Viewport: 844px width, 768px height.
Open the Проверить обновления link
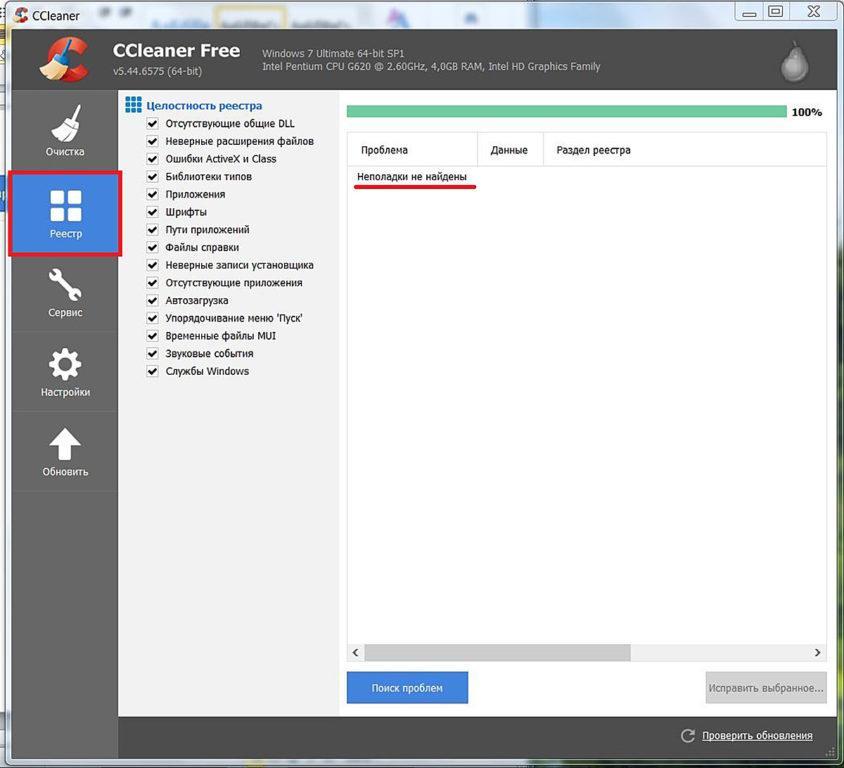tap(757, 736)
